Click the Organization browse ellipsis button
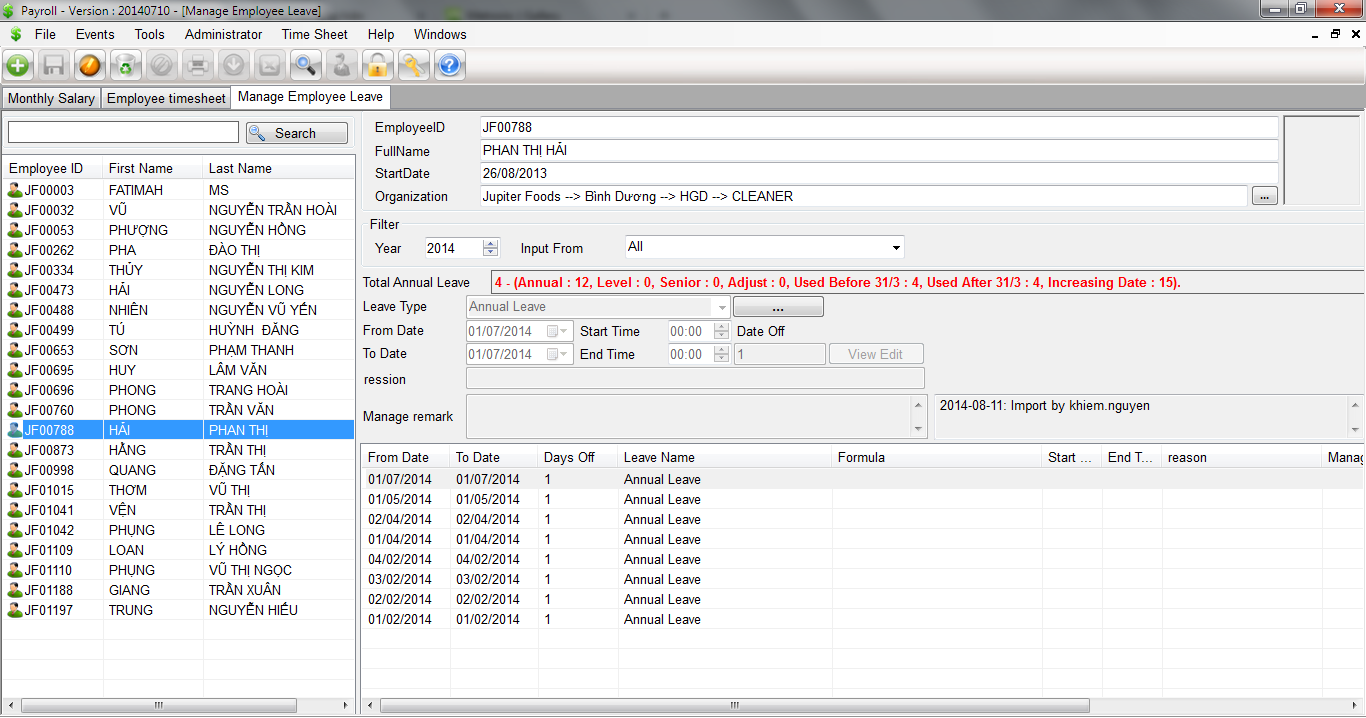 tap(1264, 197)
